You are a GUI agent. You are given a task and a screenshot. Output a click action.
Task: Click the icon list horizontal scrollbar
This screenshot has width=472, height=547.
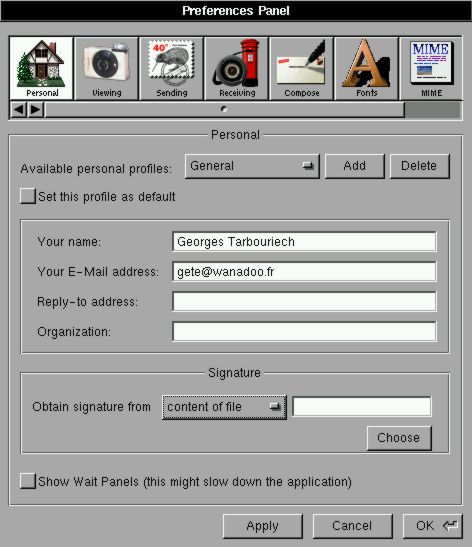pos(225,110)
